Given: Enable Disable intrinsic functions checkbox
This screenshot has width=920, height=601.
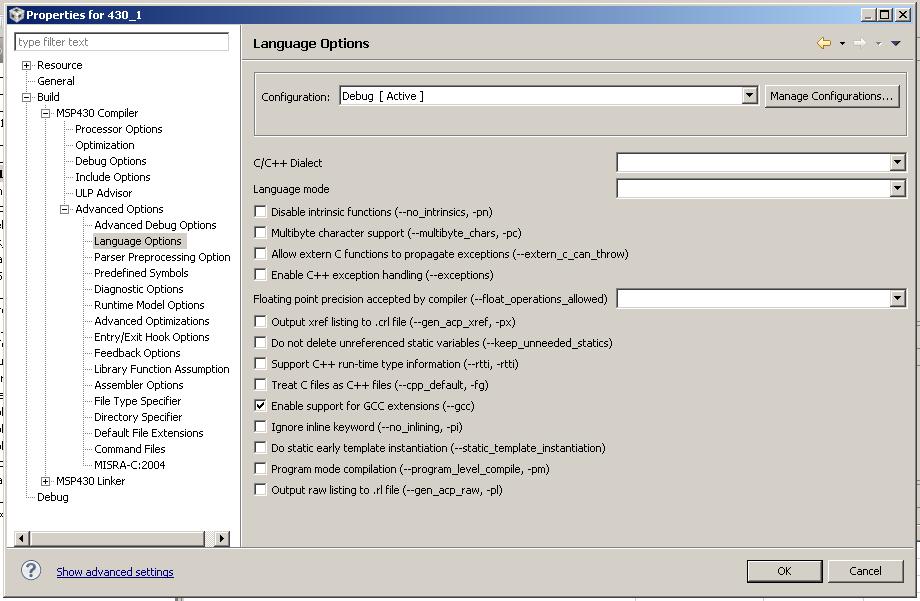Looking at the screenshot, I should pyautogui.click(x=260, y=211).
